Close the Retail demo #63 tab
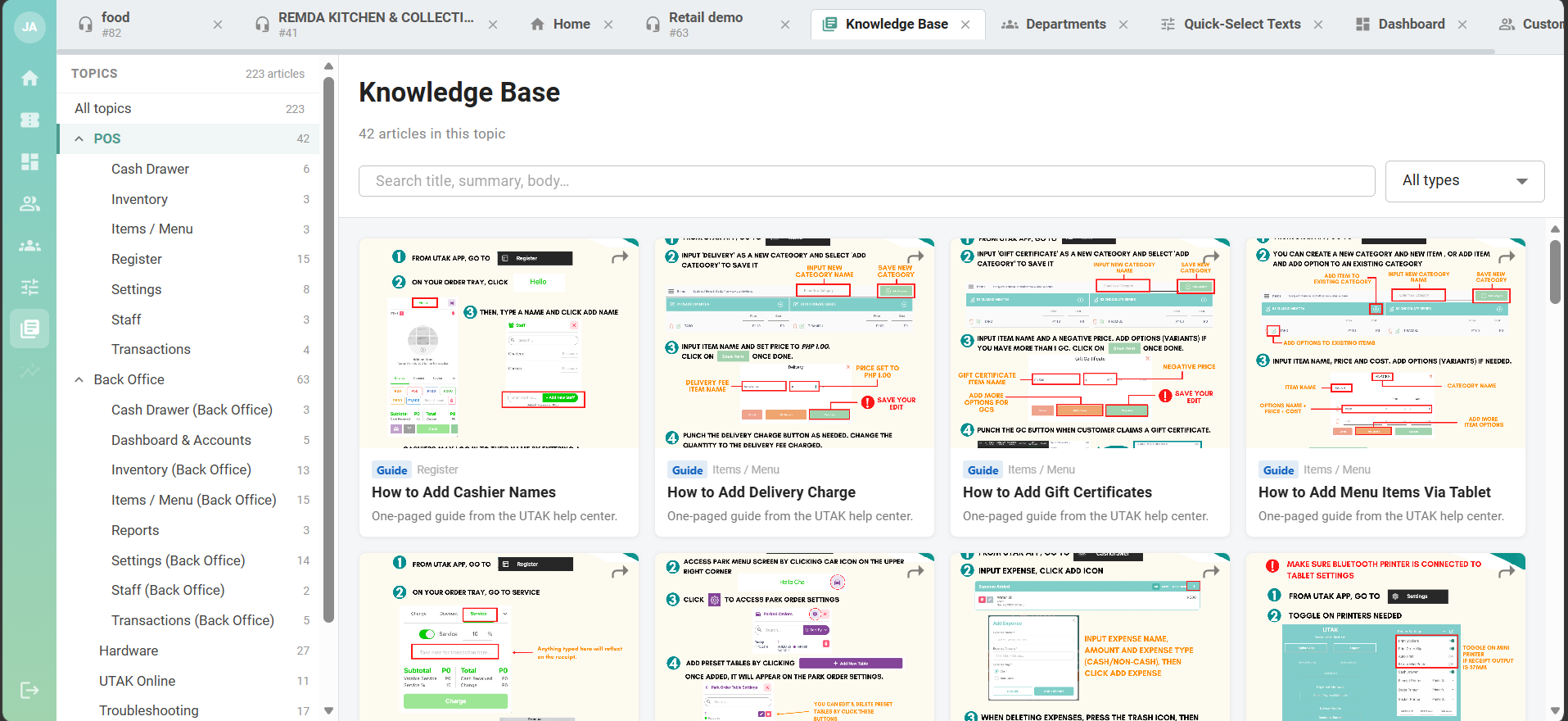 point(785,25)
